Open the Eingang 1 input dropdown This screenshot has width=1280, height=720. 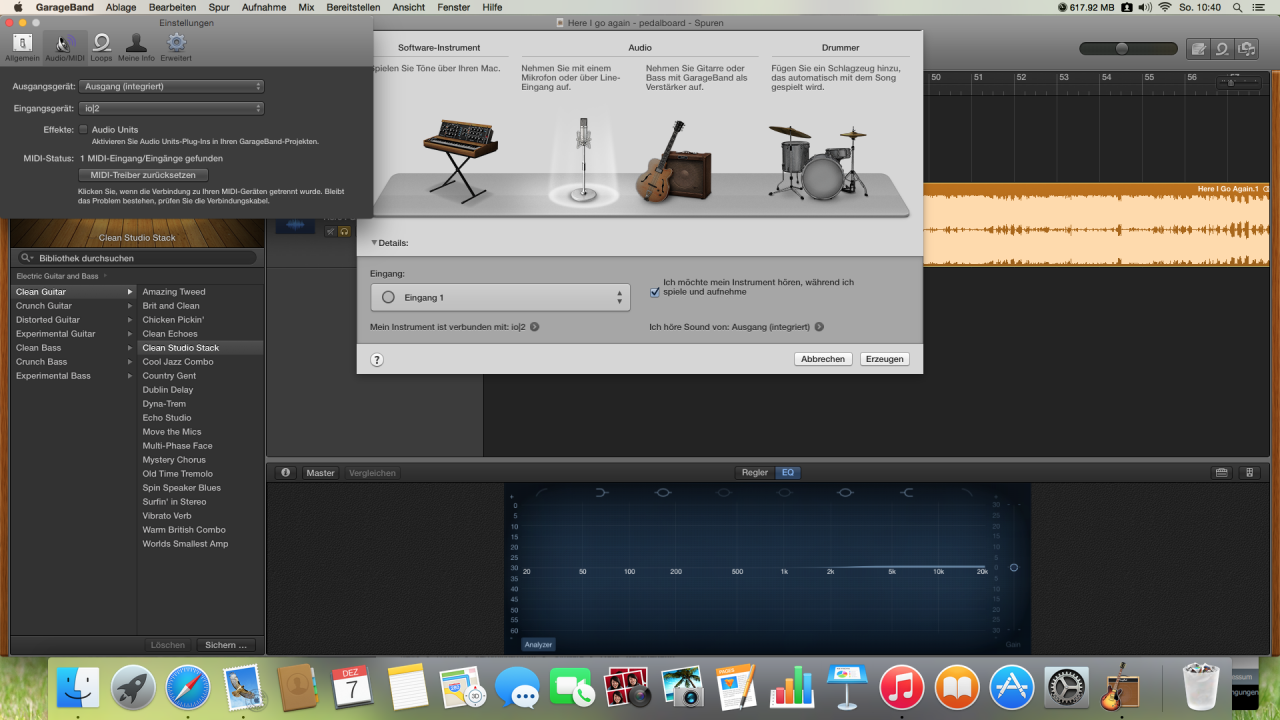pyautogui.click(x=500, y=297)
